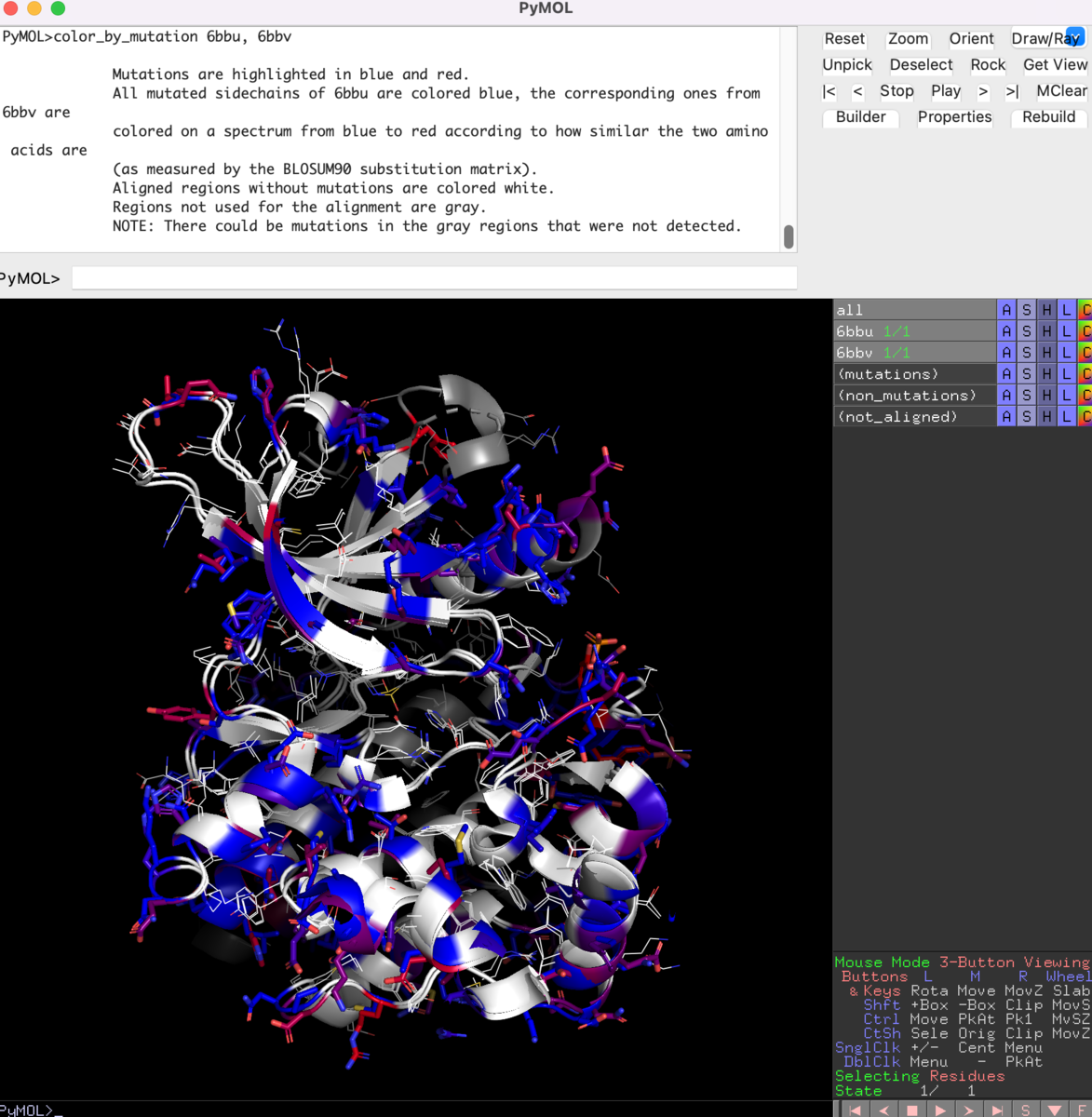Open the Builder panel
1092x1117 pixels.
tap(861, 117)
